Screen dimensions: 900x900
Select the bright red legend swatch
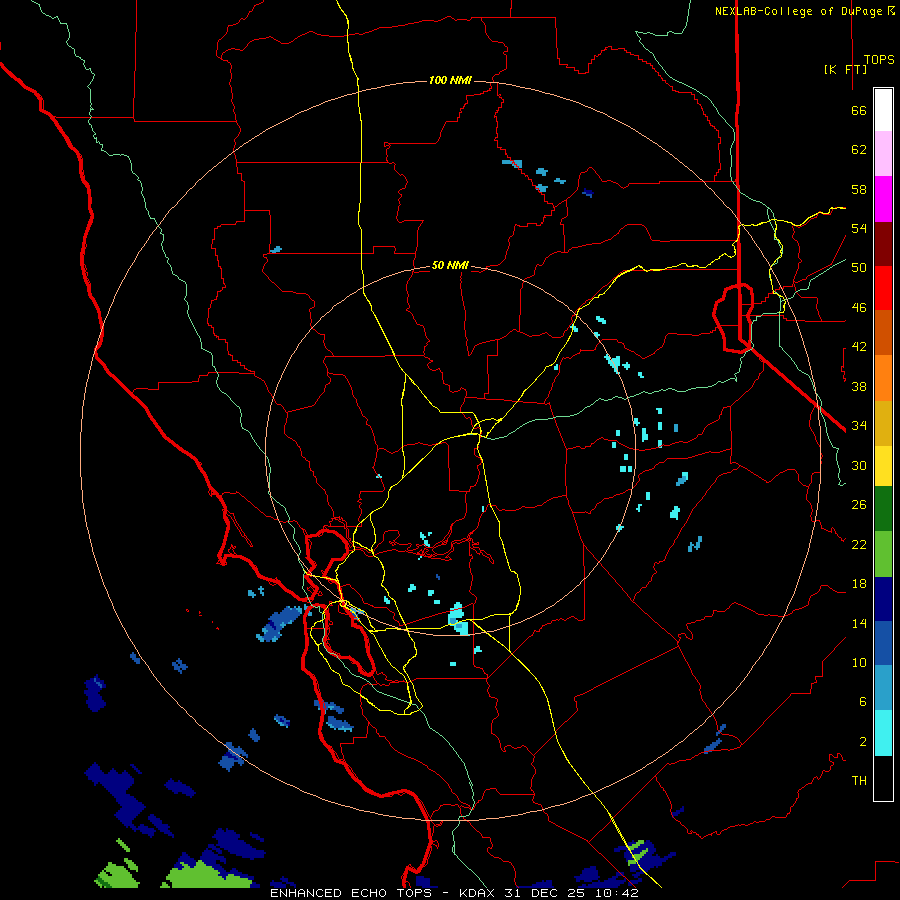(x=883, y=288)
